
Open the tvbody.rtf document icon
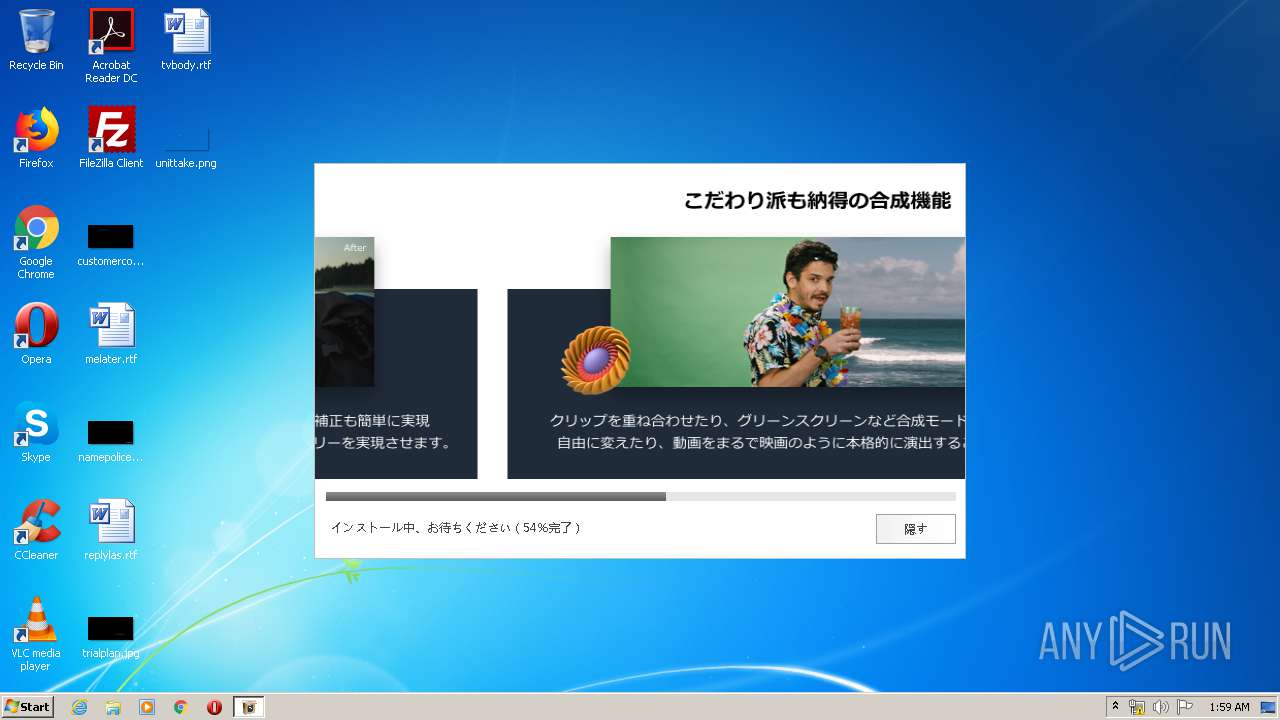point(186,40)
